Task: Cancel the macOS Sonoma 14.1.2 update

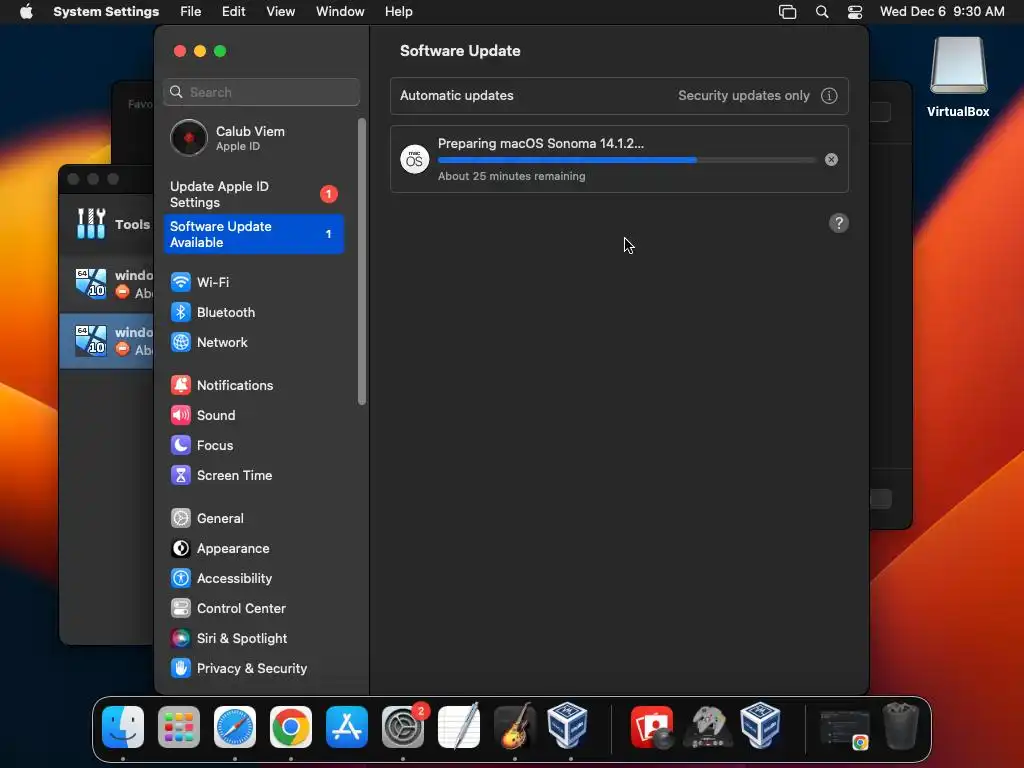Action: [x=831, y=159]
